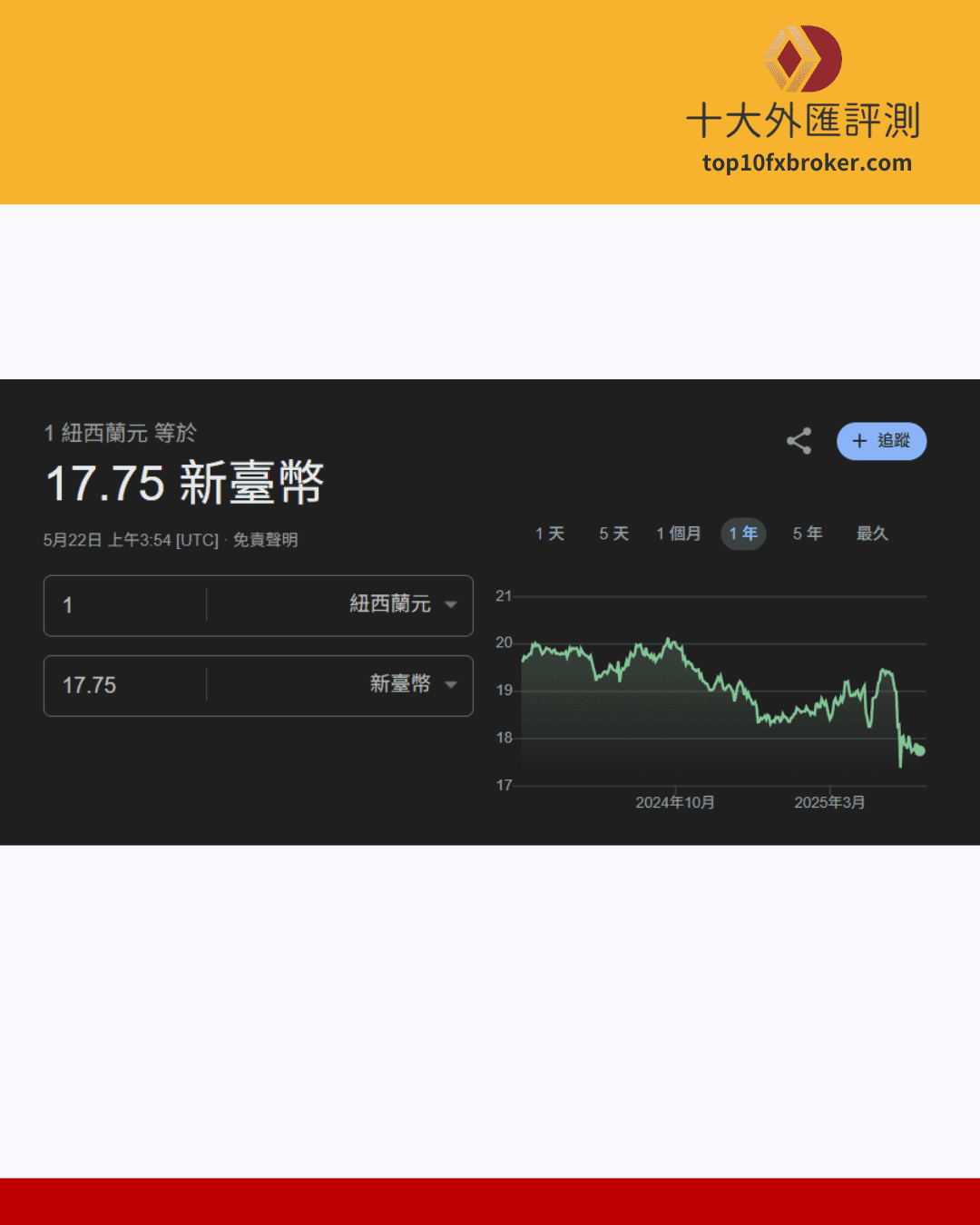This screenshot has height=1225, width=980.
Task: Click the plus icon on the 追蹤 button
Action: (x=859, y=441)
